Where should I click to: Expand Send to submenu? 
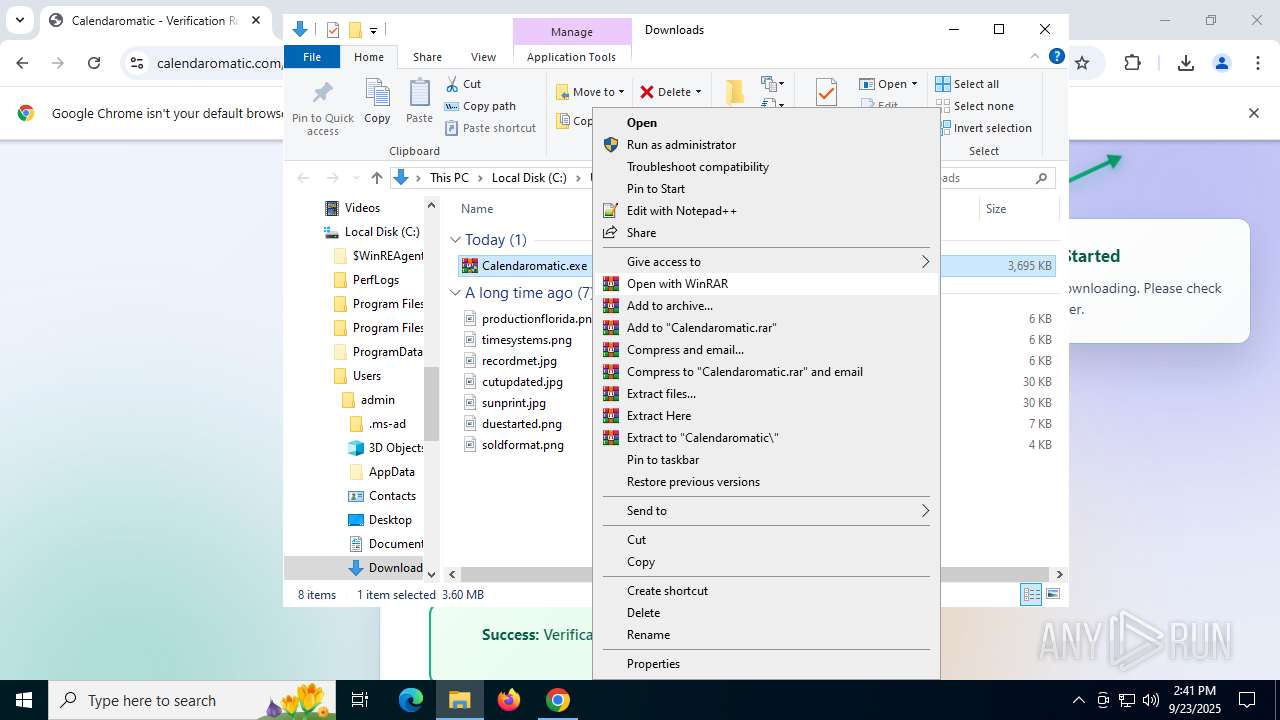pos(766,511)
